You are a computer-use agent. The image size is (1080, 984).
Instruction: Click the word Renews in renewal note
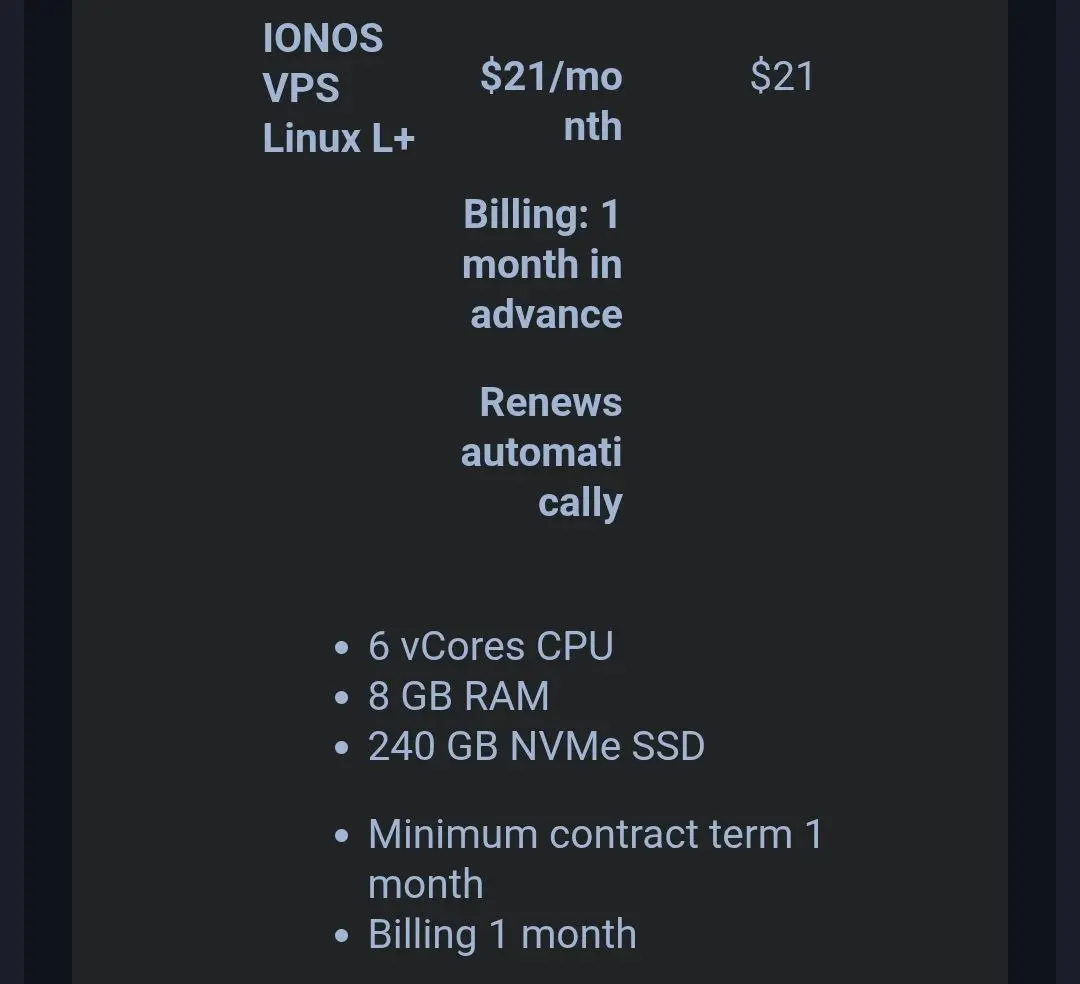coord(551,402)
